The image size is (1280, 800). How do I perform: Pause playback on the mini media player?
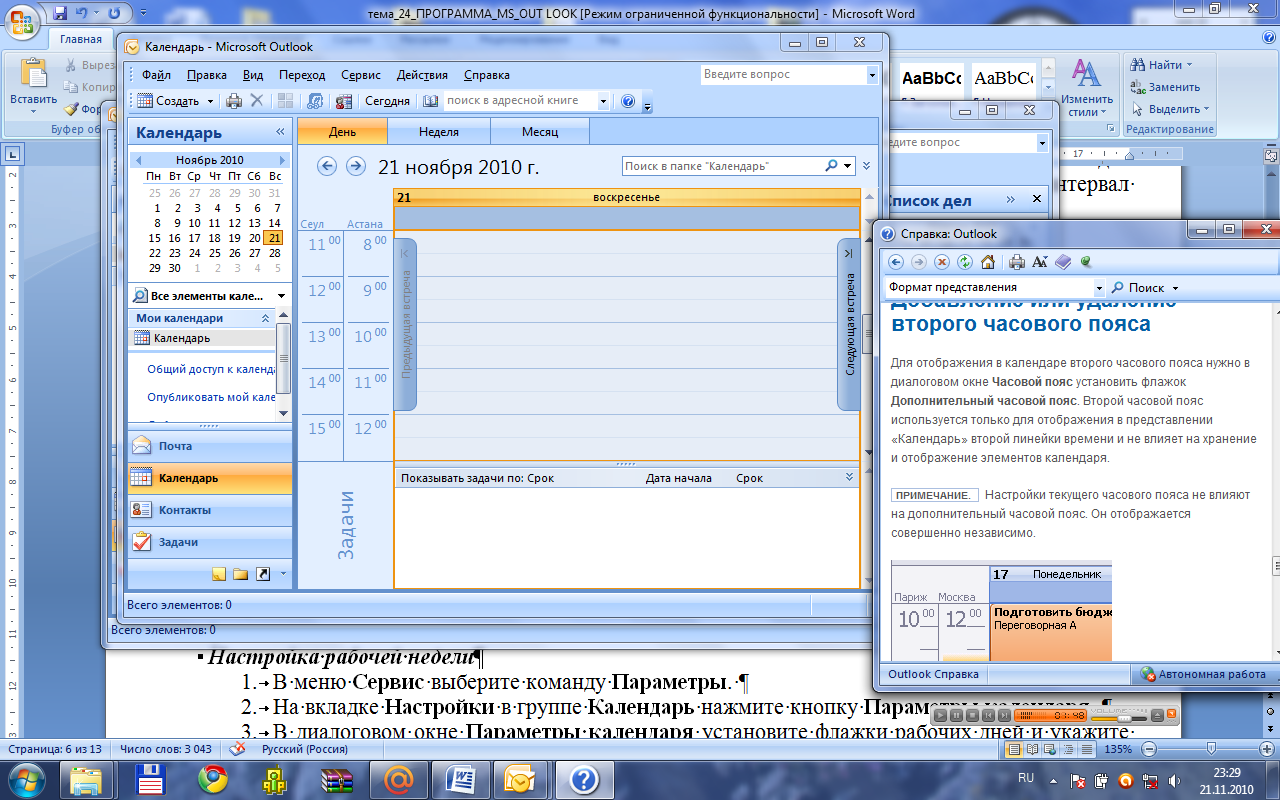[x=956, y=716]
